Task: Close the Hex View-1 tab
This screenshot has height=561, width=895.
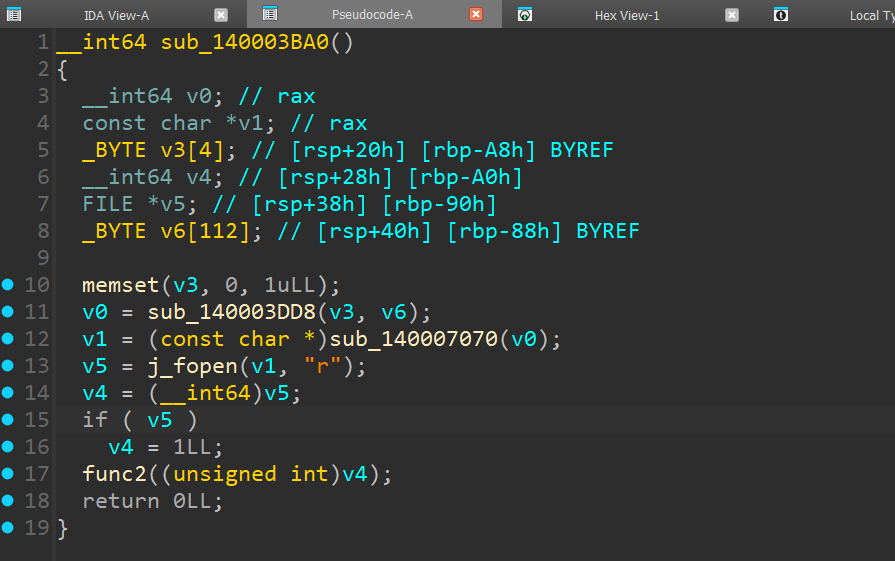Action: [x=732, y=15]
